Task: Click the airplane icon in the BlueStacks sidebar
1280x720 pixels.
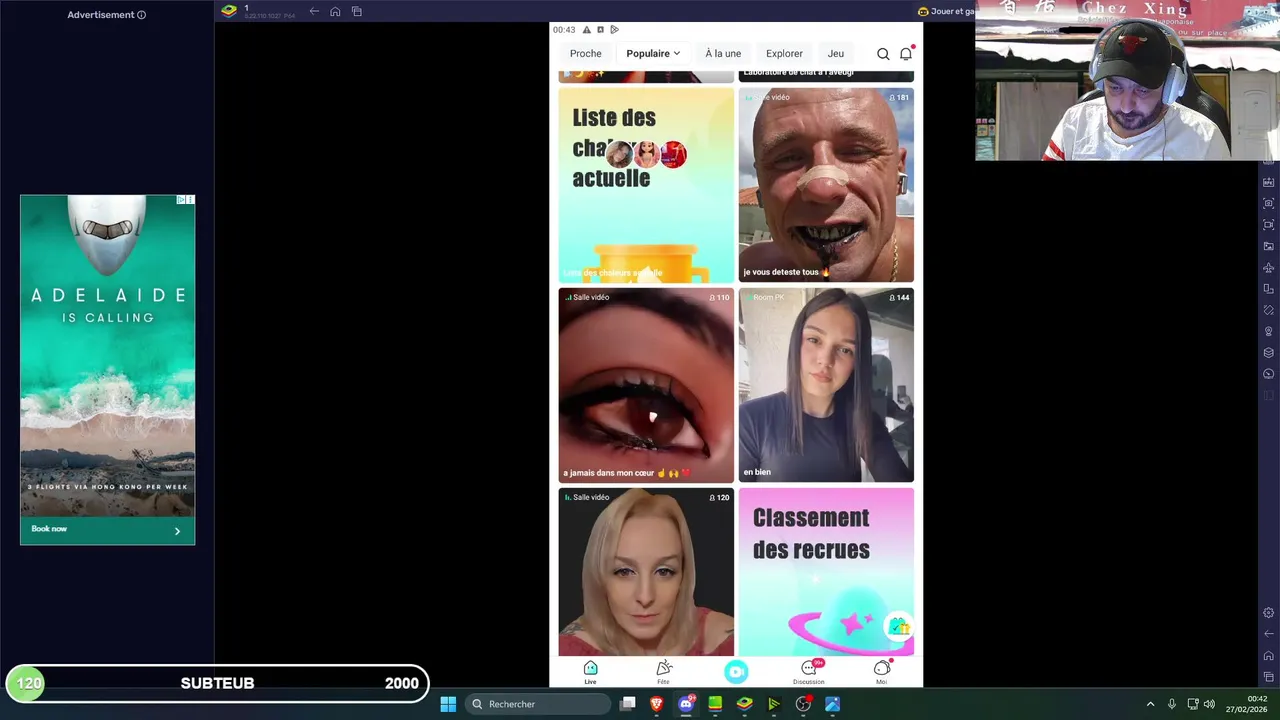Action: coord(1269,268)
